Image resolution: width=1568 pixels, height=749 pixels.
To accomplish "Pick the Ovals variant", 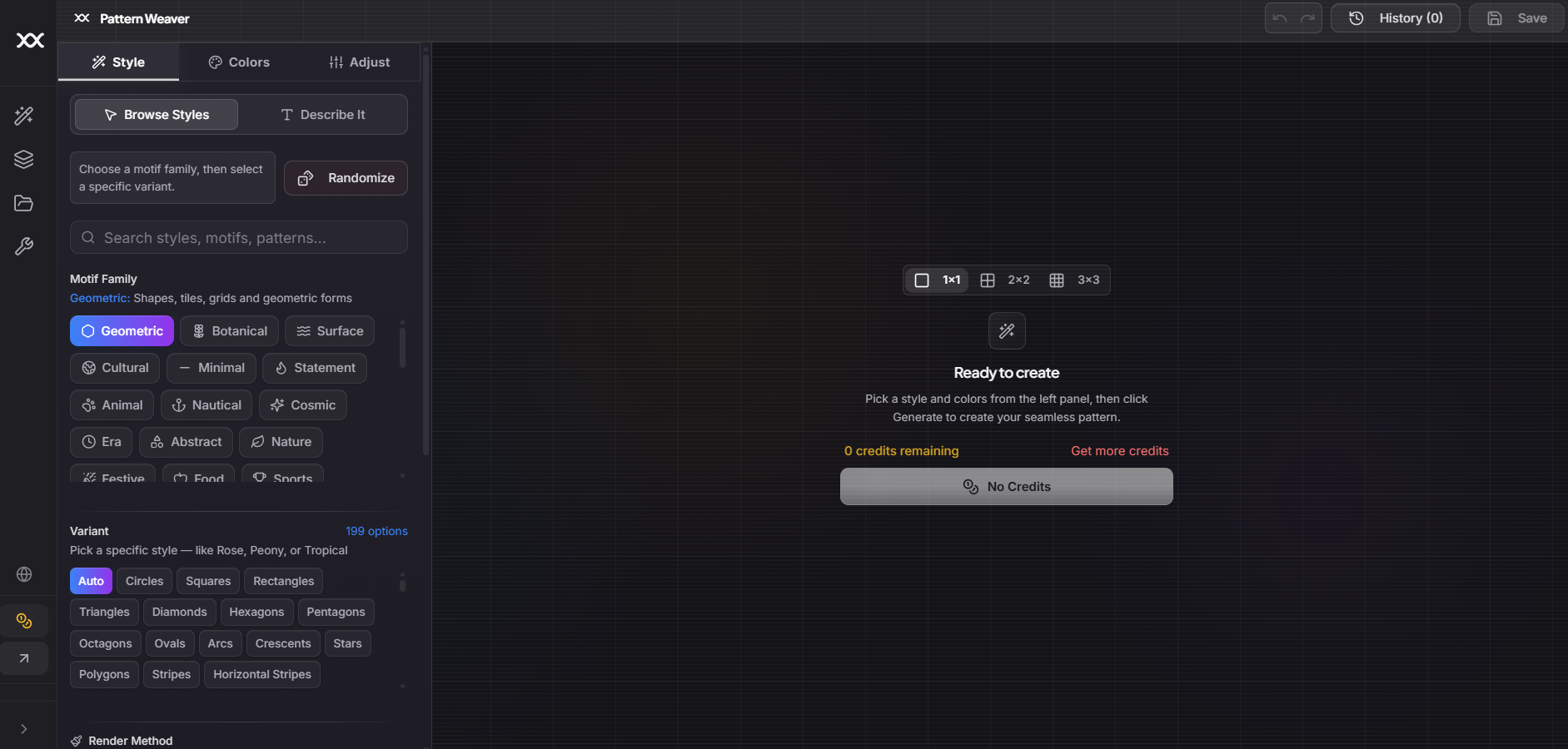I will coord(170,643).
